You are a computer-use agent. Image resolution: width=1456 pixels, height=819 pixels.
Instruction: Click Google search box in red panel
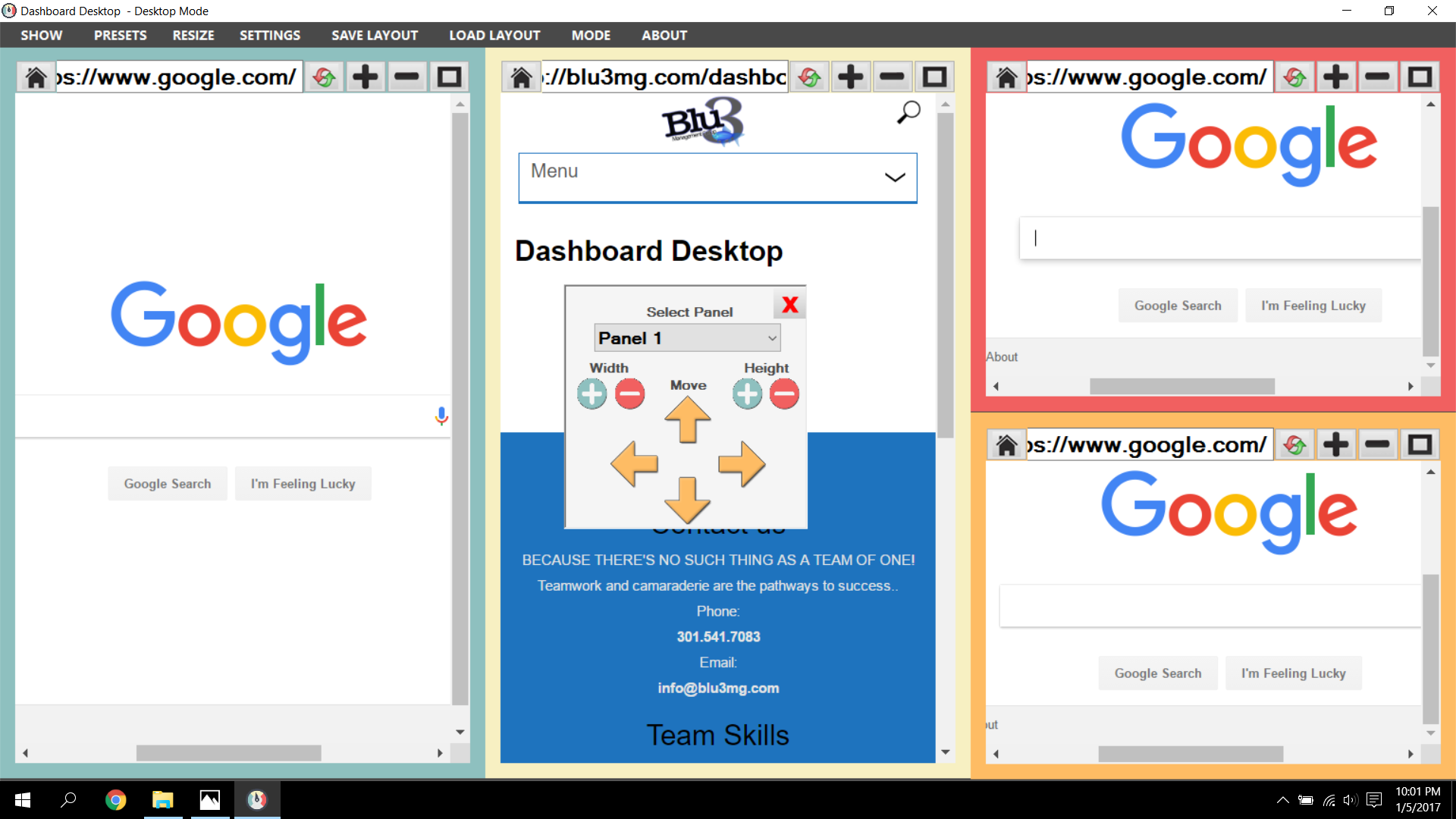click(x=1220, y=238)
